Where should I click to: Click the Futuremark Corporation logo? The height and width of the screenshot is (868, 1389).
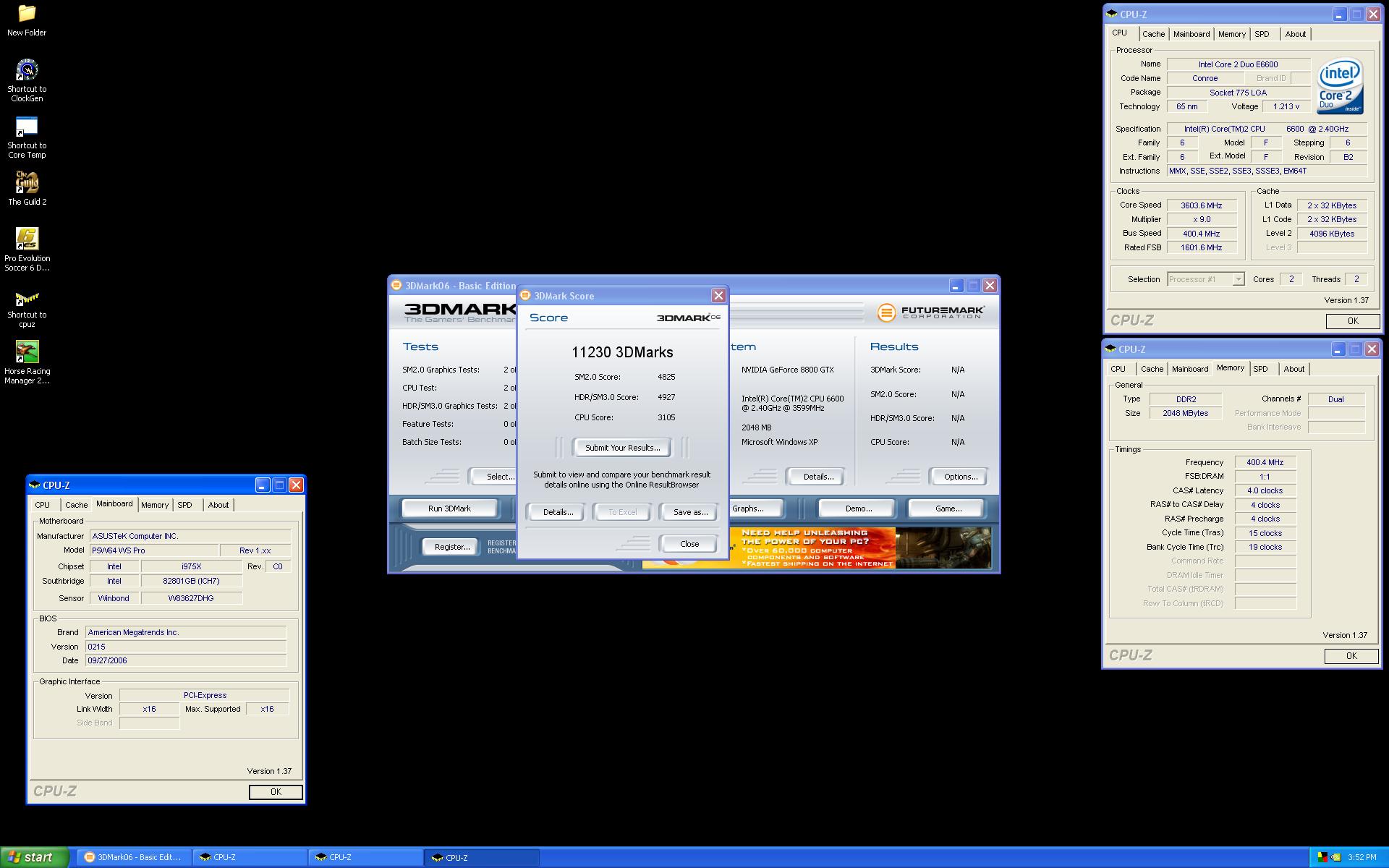tap(930, 312)
